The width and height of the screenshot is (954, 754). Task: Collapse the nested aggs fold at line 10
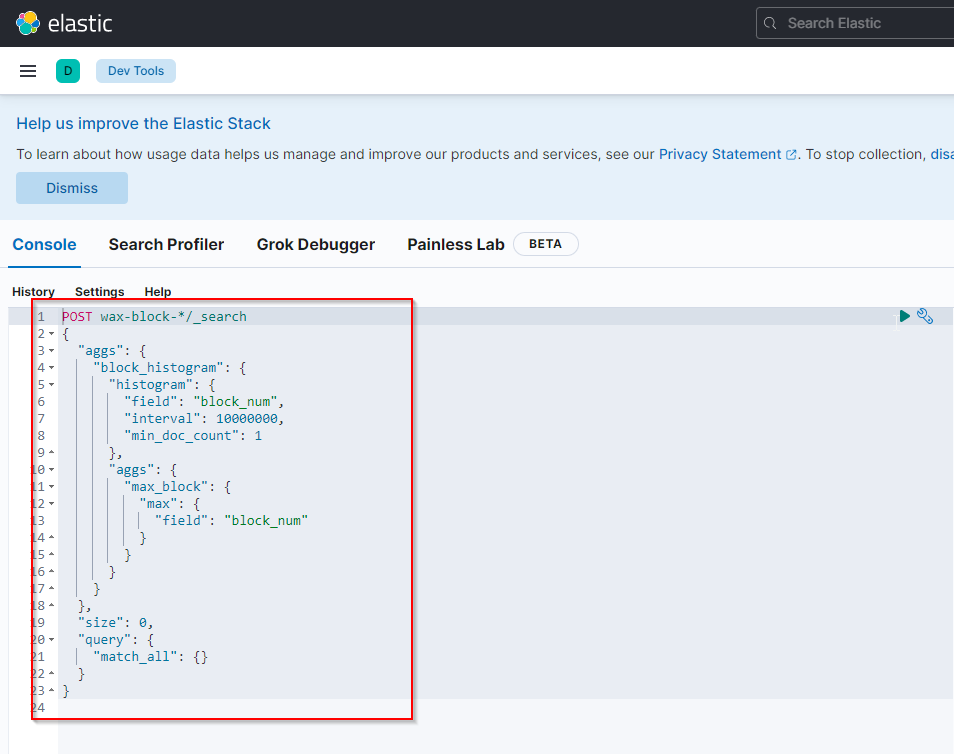[52, 470]
